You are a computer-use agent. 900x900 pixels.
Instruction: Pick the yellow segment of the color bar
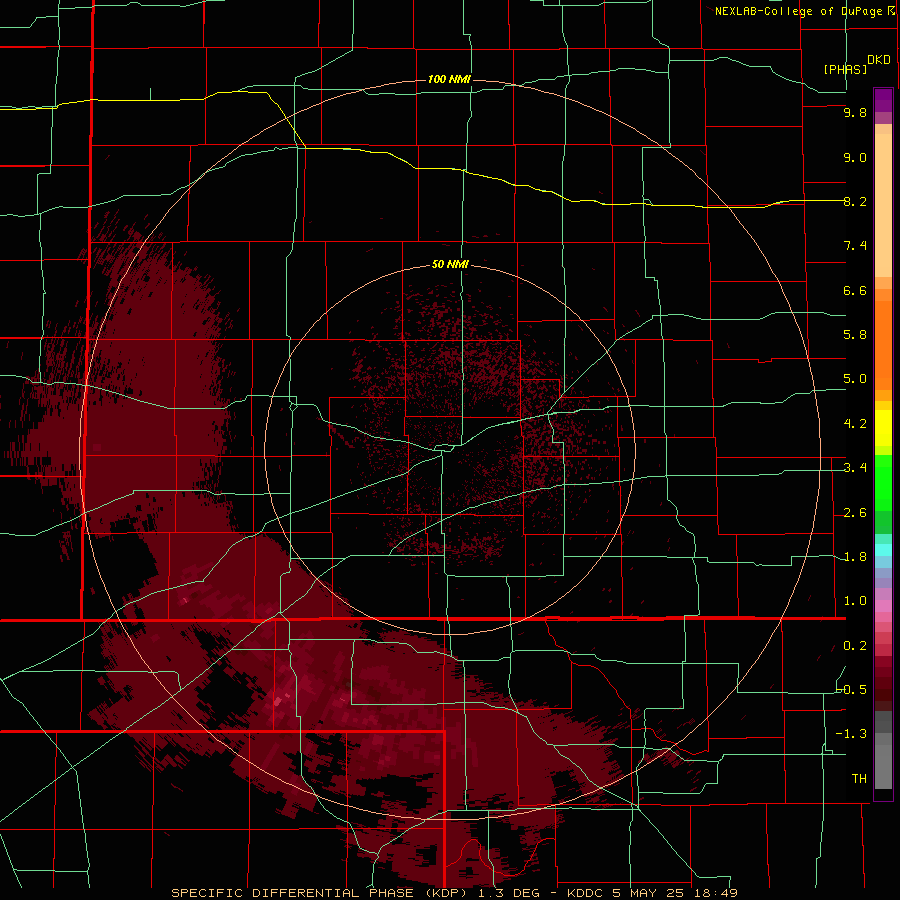coord(883,428)
